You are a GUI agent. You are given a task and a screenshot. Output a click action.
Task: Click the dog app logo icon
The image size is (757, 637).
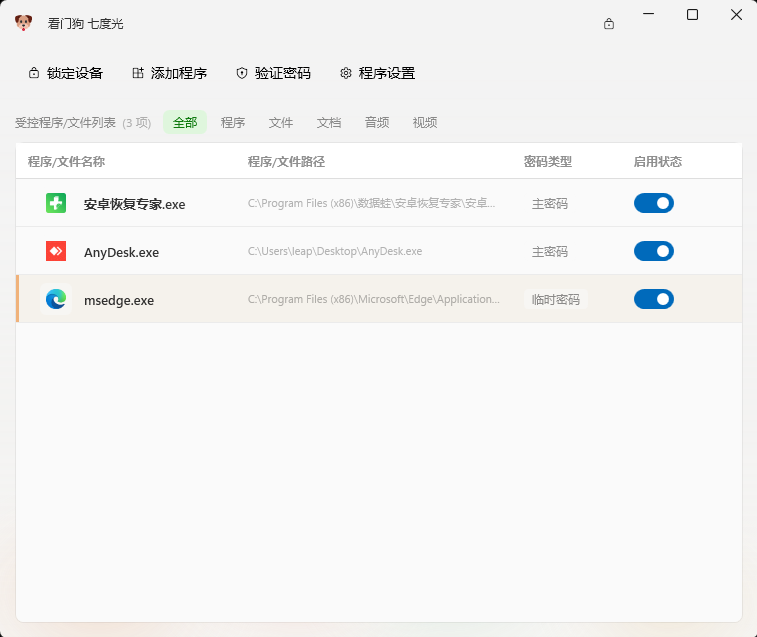23,23
